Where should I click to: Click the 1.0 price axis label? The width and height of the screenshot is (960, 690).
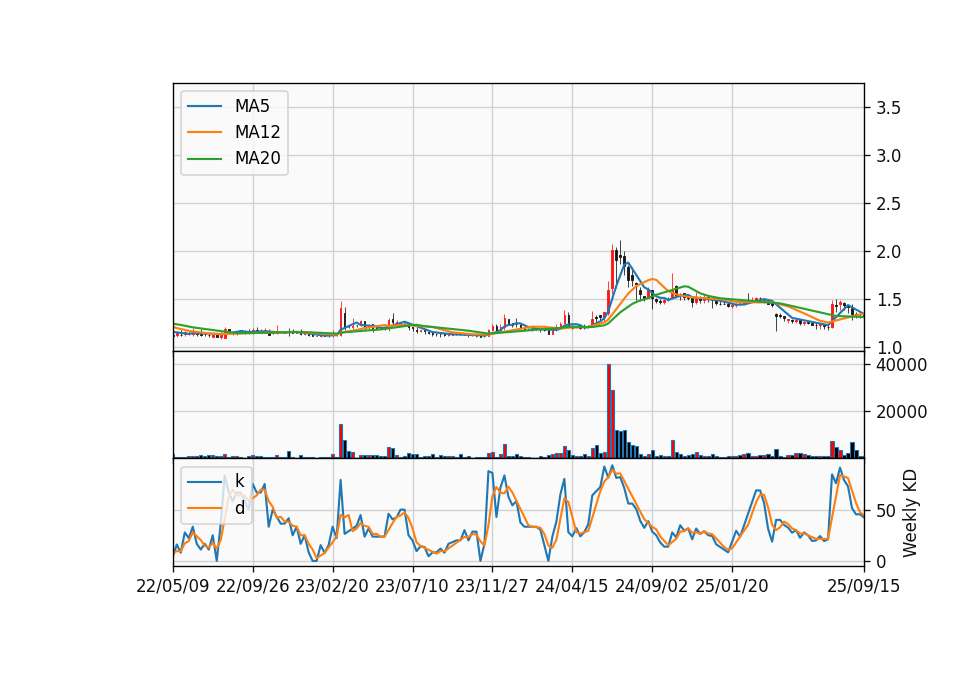(x=888, y=348)
